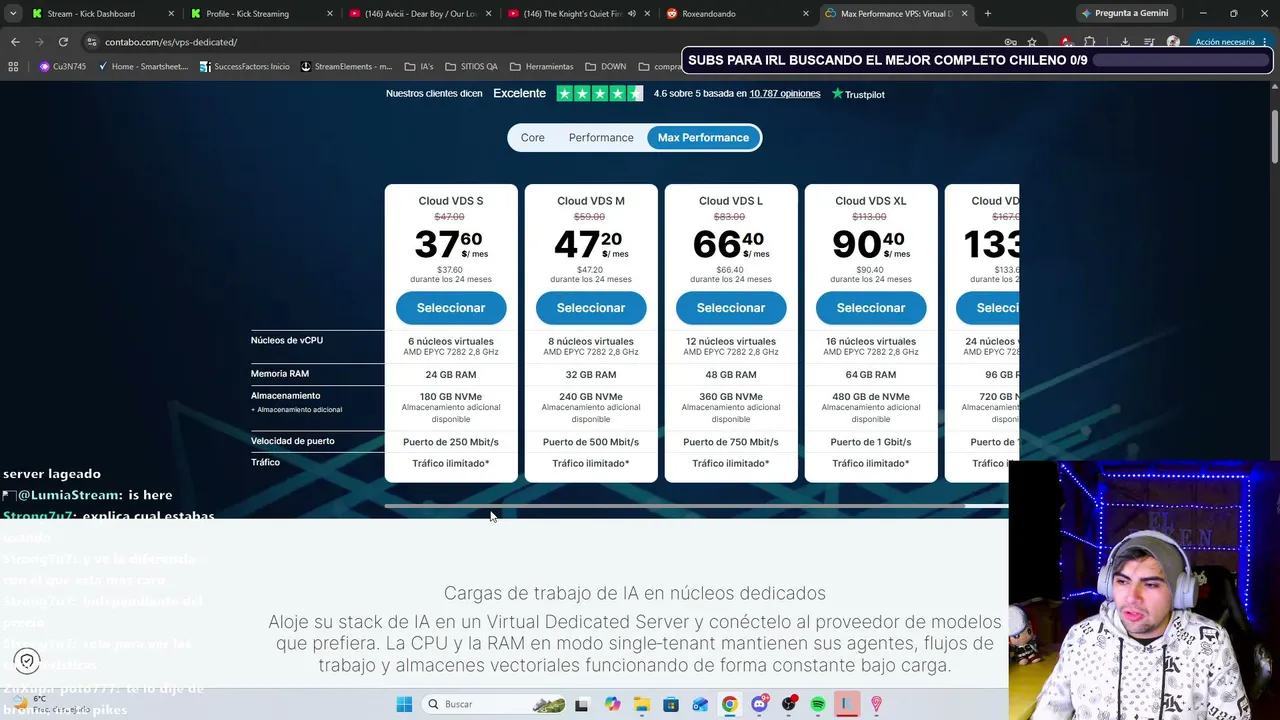Open the Home - Smartsheet bookmark
This screenshot has width=1280, height=720.
pos(143,67)
